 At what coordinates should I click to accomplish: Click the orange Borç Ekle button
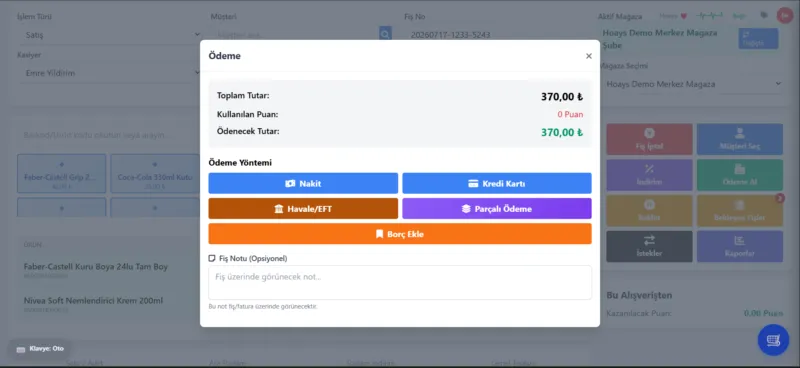400,234
